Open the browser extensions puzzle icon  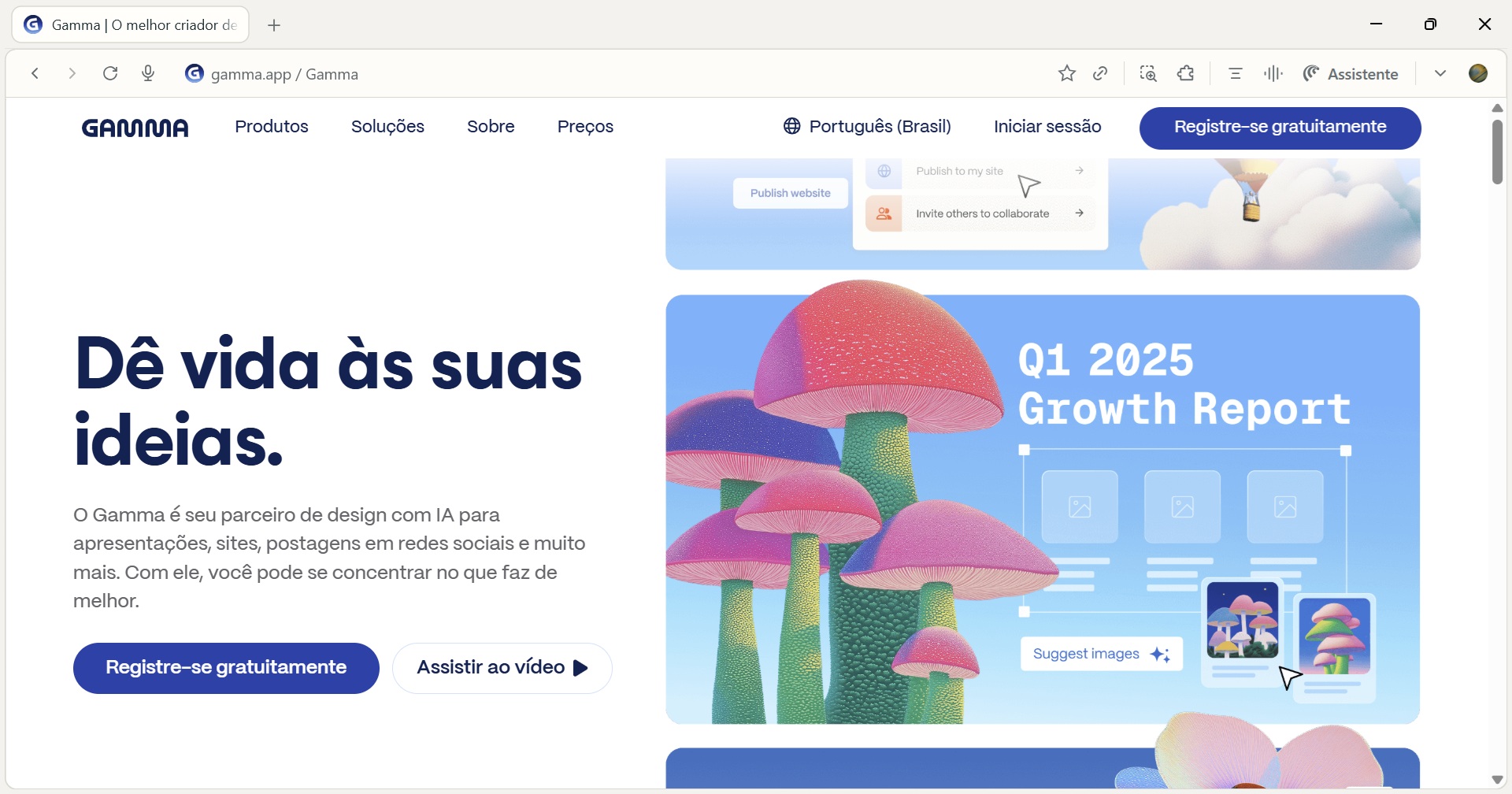coord(1186,73)
